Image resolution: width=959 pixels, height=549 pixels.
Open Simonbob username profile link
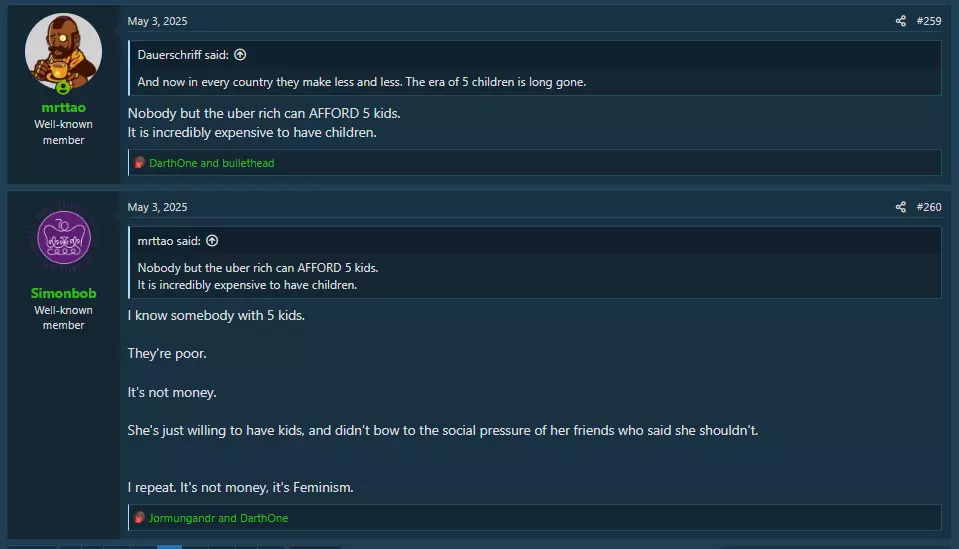64,293
